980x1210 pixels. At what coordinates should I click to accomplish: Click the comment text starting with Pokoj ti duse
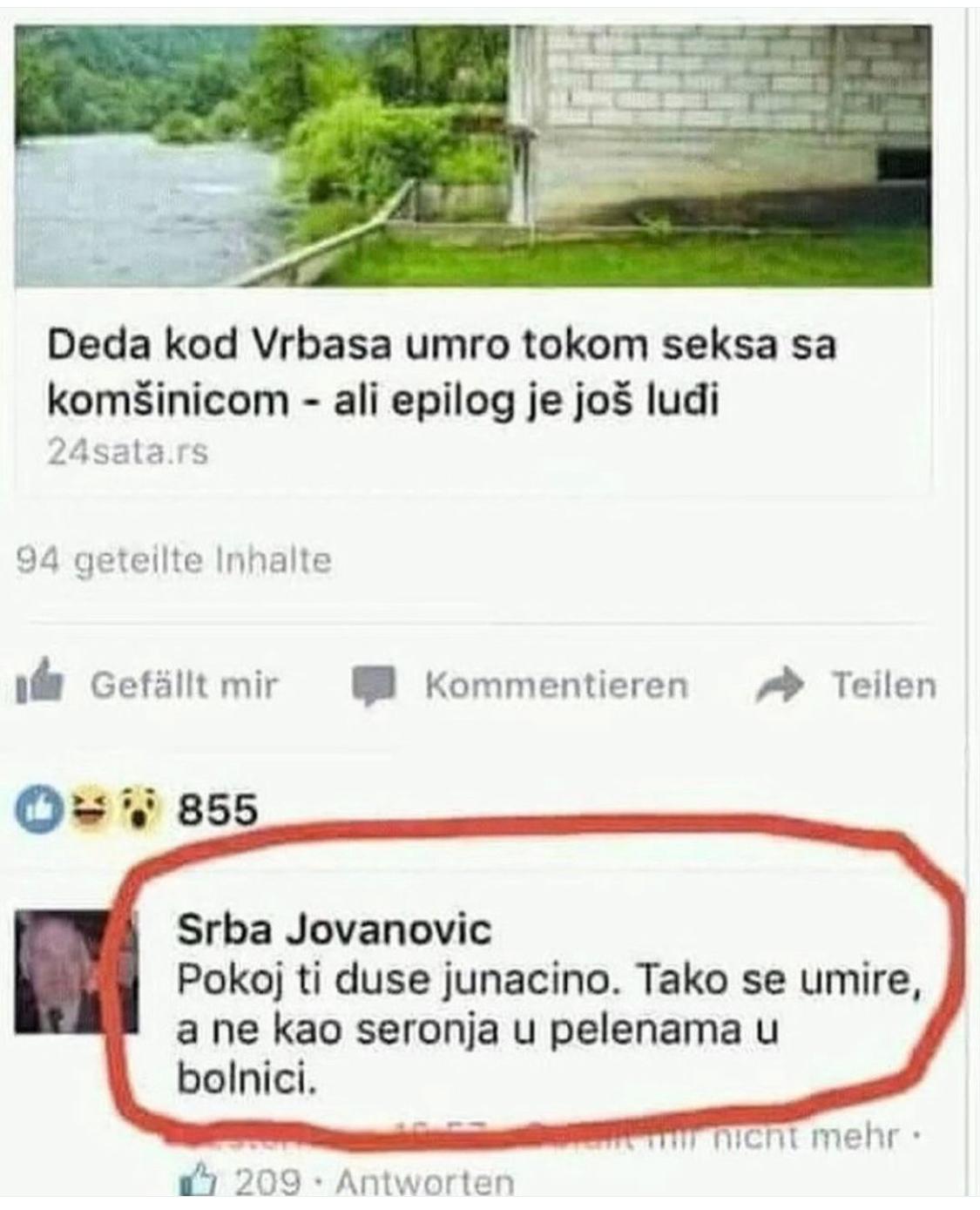click(x=549, y=1031)
